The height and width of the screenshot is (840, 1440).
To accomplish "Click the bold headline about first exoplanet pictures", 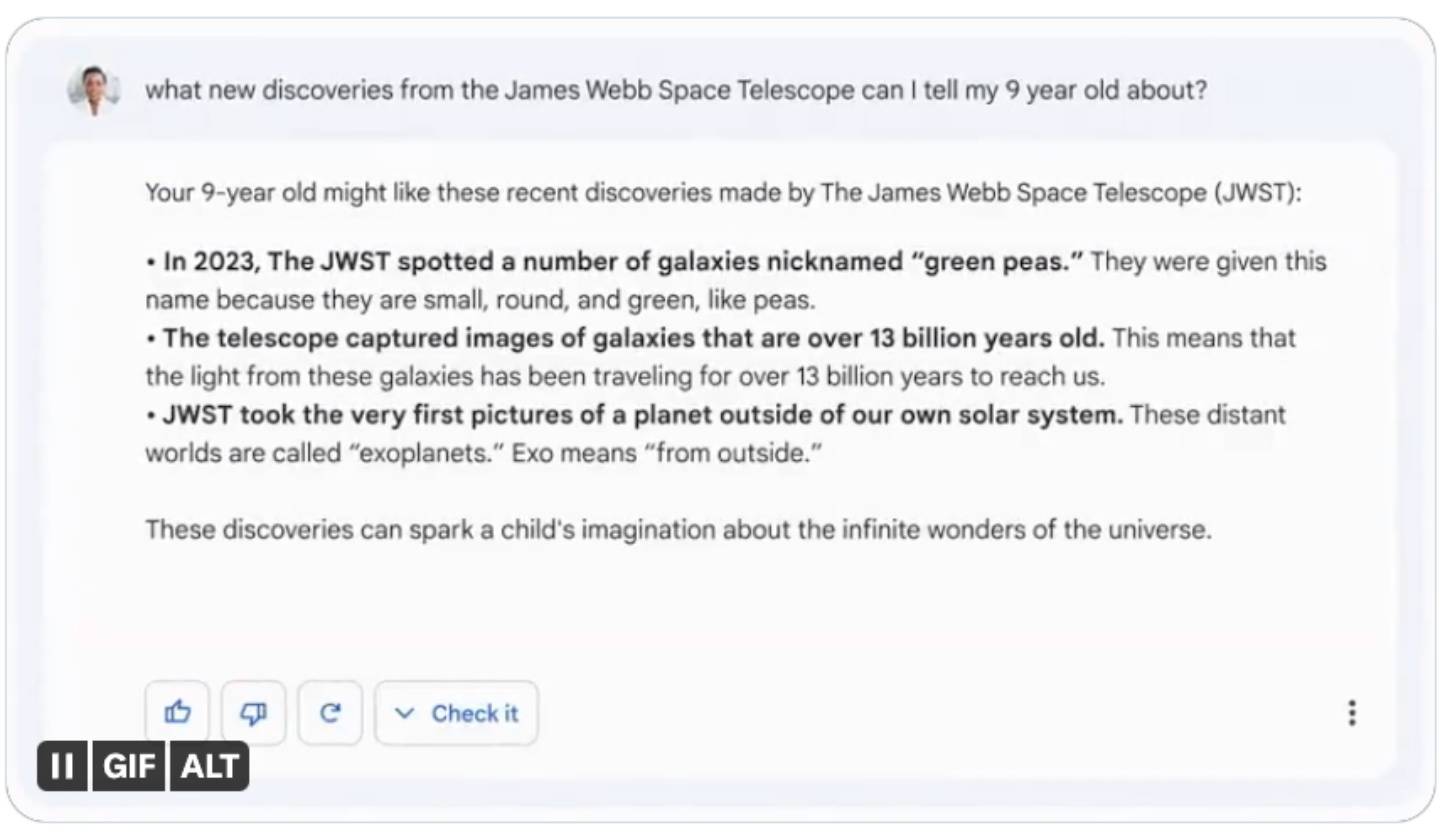I will click(x=642, y=415).
